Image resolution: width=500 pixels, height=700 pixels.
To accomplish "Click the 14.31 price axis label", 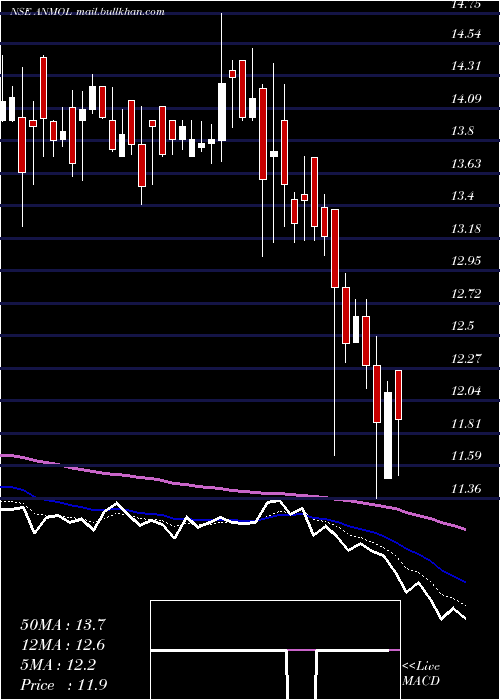I will point(466,66).
